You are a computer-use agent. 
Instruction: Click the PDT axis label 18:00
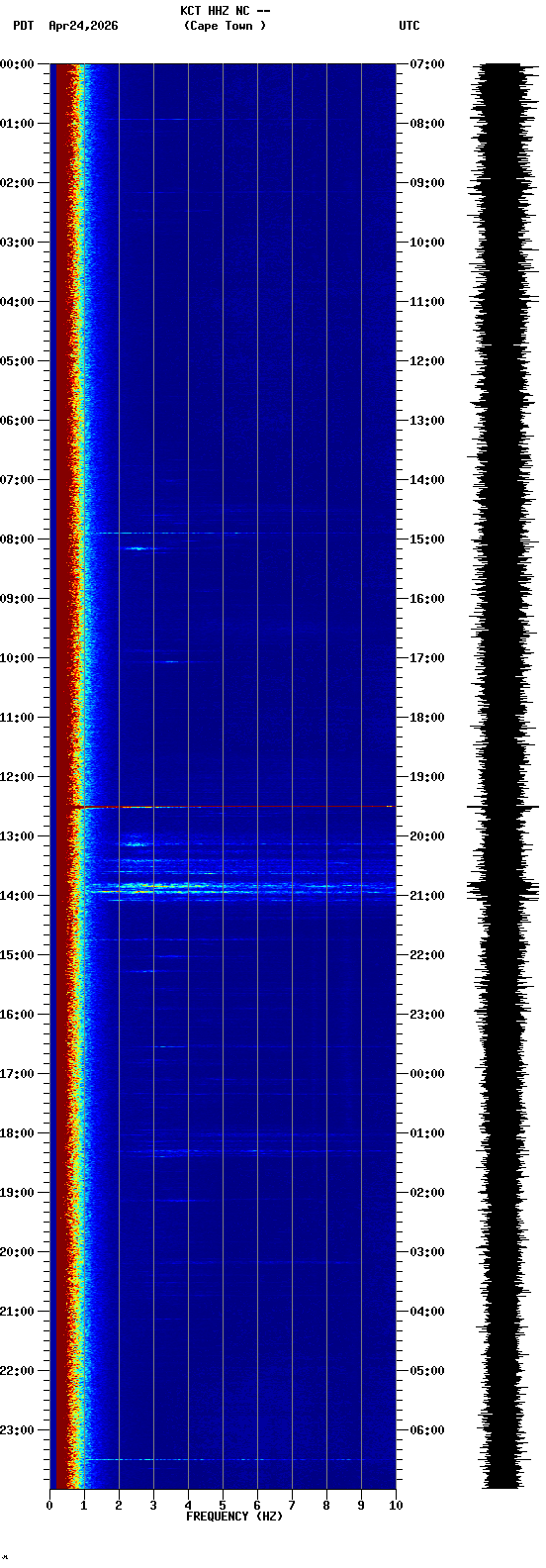click(17, 1133)
